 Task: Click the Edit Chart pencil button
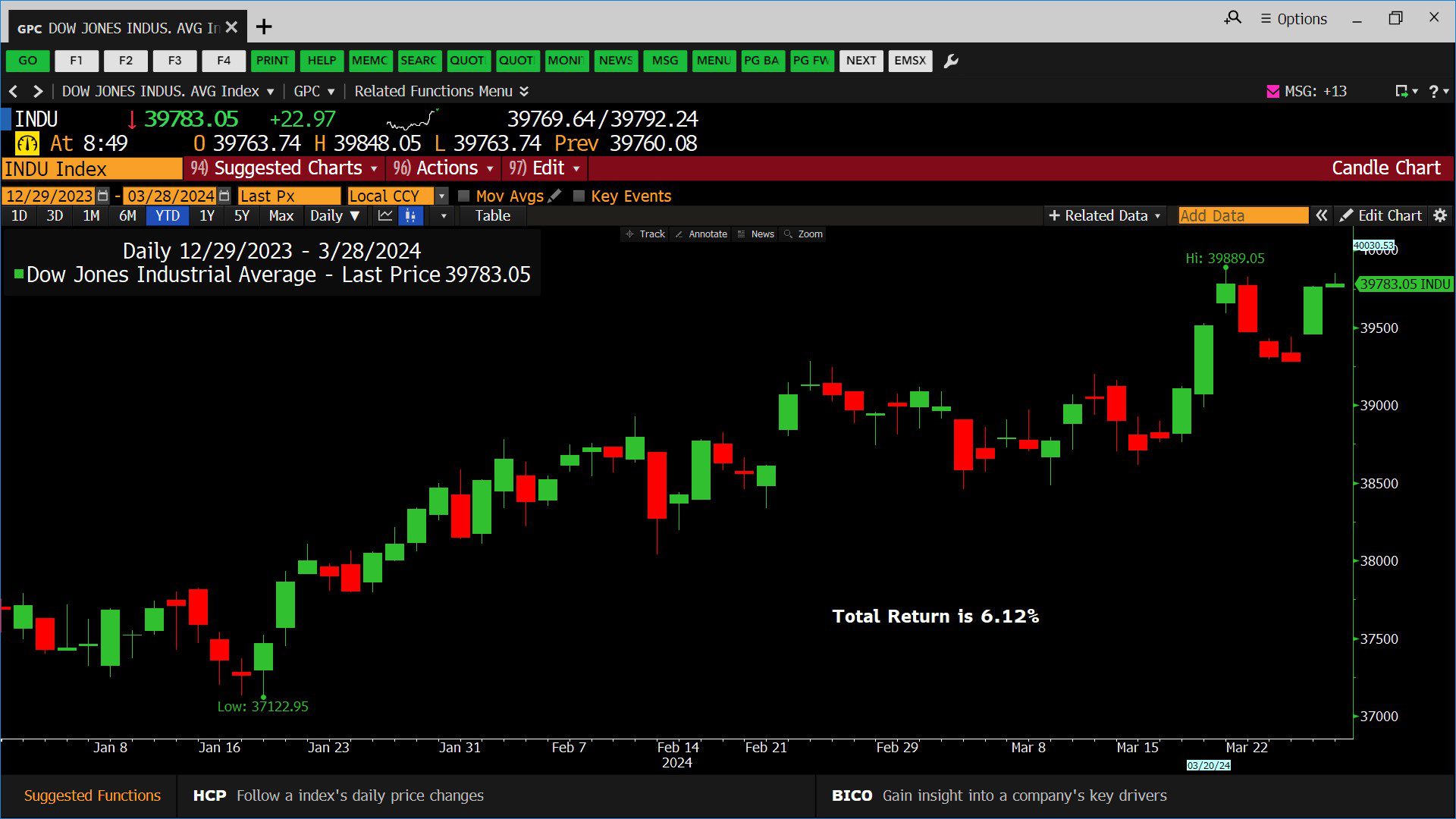pyautogui.click(x=1381, y=215)
